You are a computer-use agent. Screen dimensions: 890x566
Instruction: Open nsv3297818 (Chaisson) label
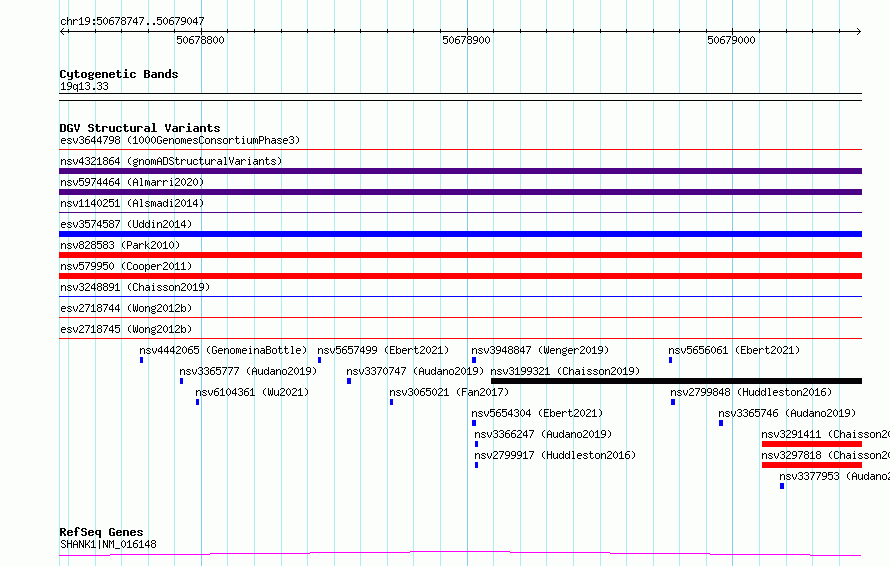point(825,455)
